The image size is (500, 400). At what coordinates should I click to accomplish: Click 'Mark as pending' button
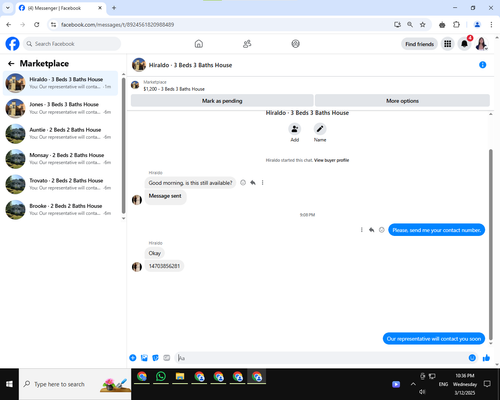click(x=222, y=101)
